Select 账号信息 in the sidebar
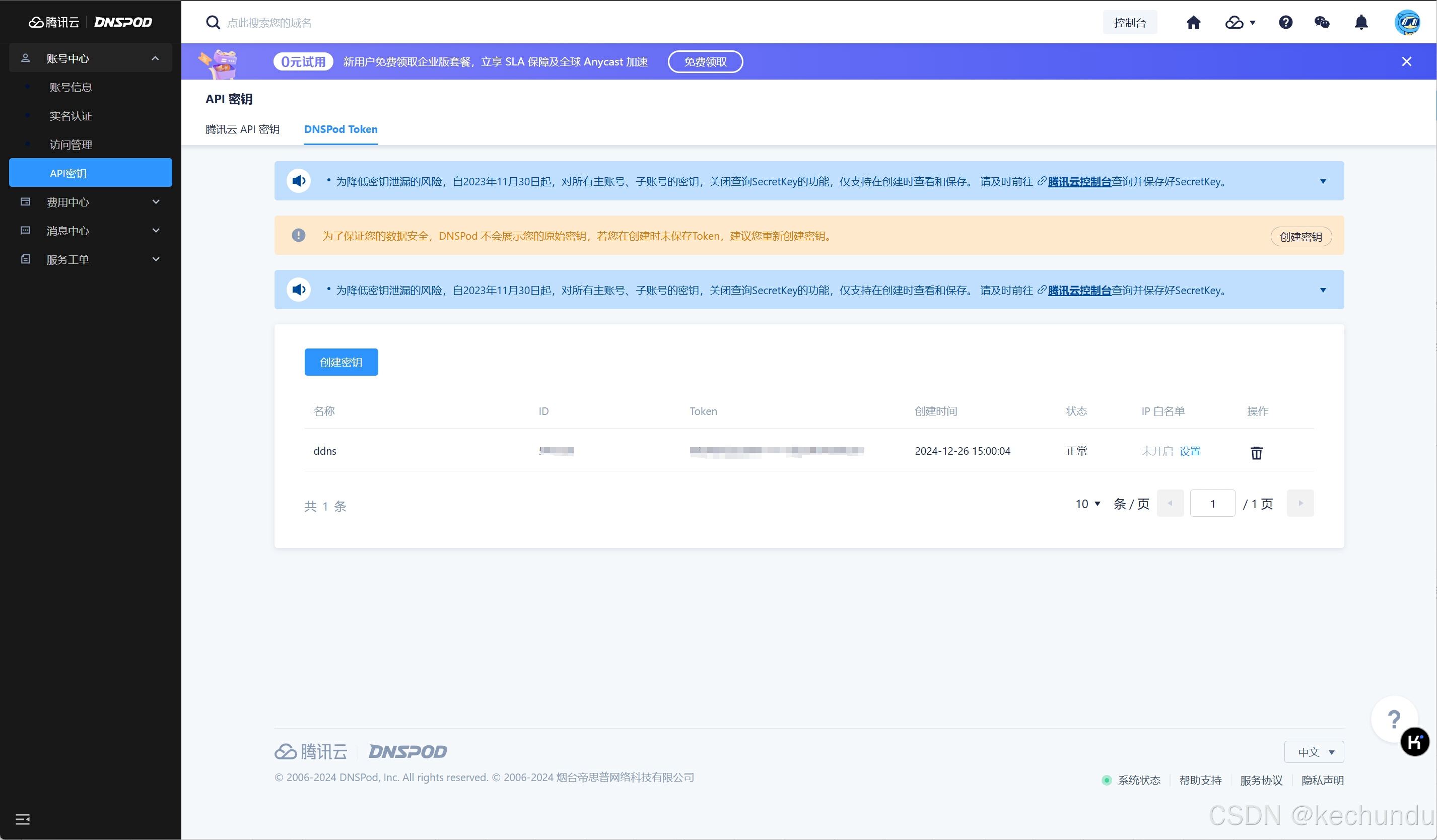Screen dimensions: 1437x840 [71, 87]
